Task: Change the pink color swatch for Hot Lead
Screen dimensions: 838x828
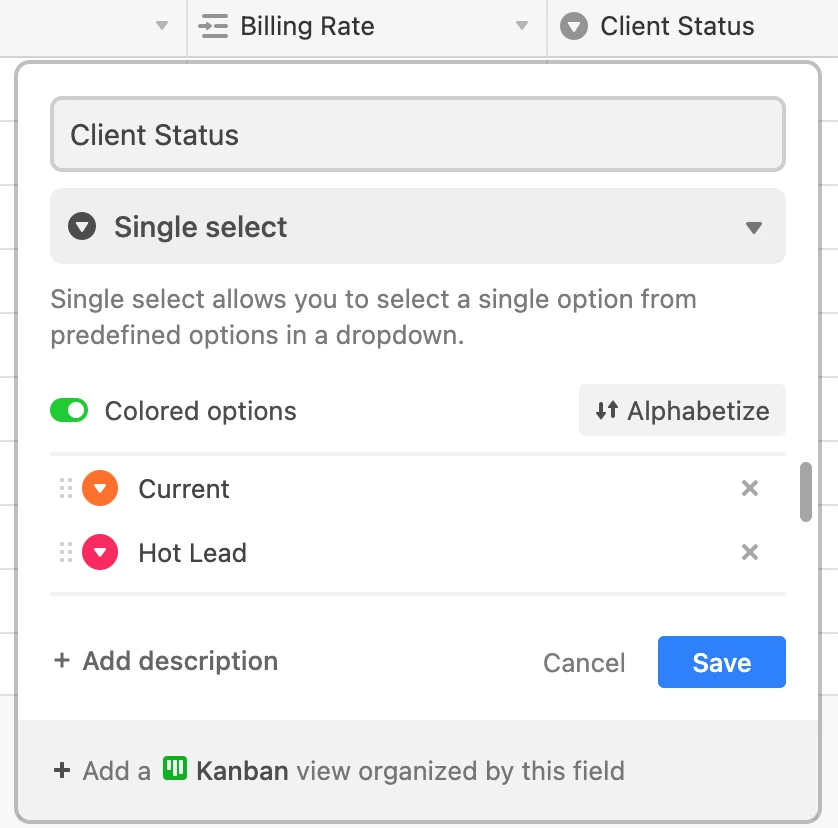Action: 100,553
